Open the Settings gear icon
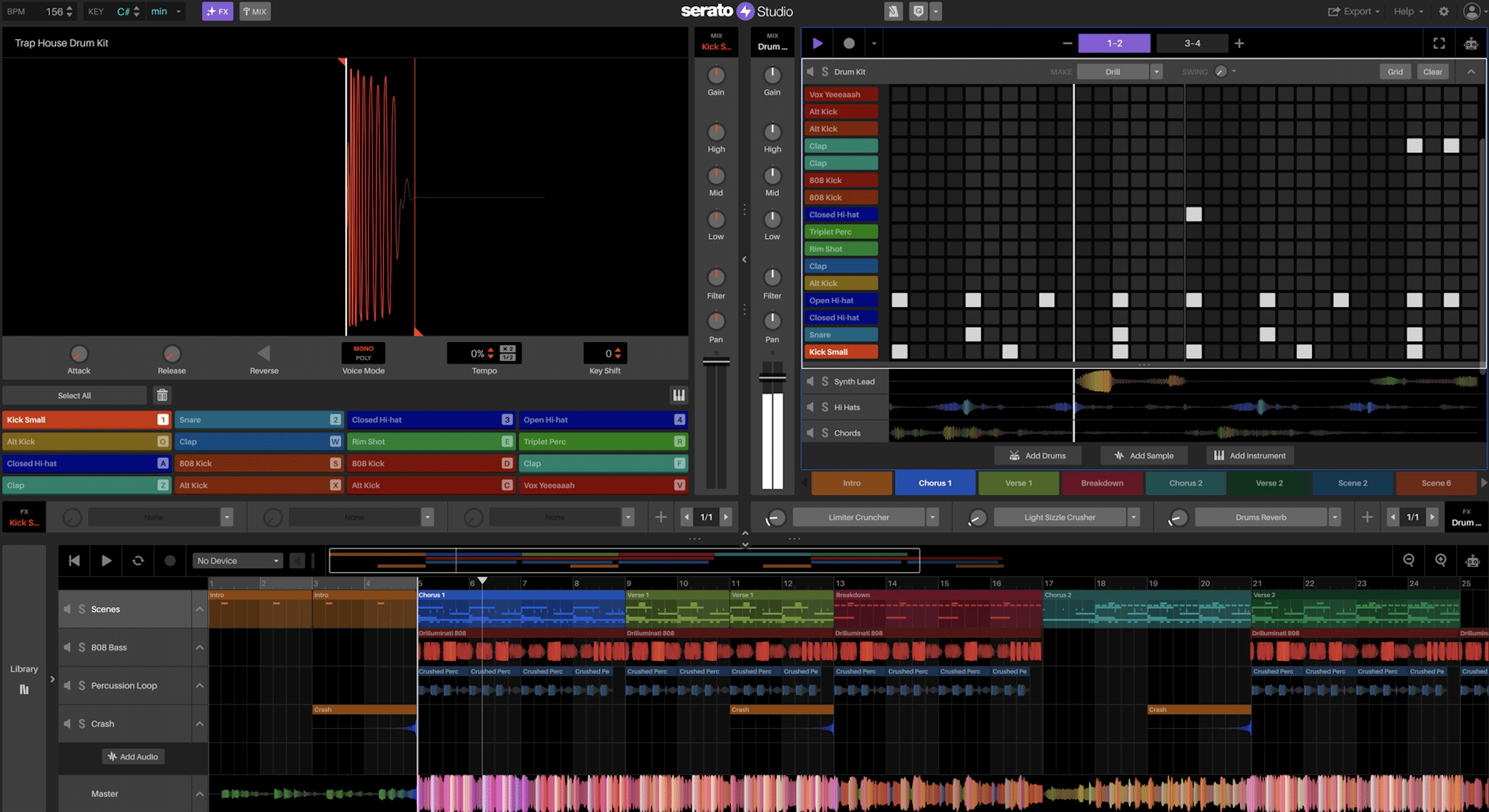The width and height of the screenshot is (1489, 812). coord(1444,12)
